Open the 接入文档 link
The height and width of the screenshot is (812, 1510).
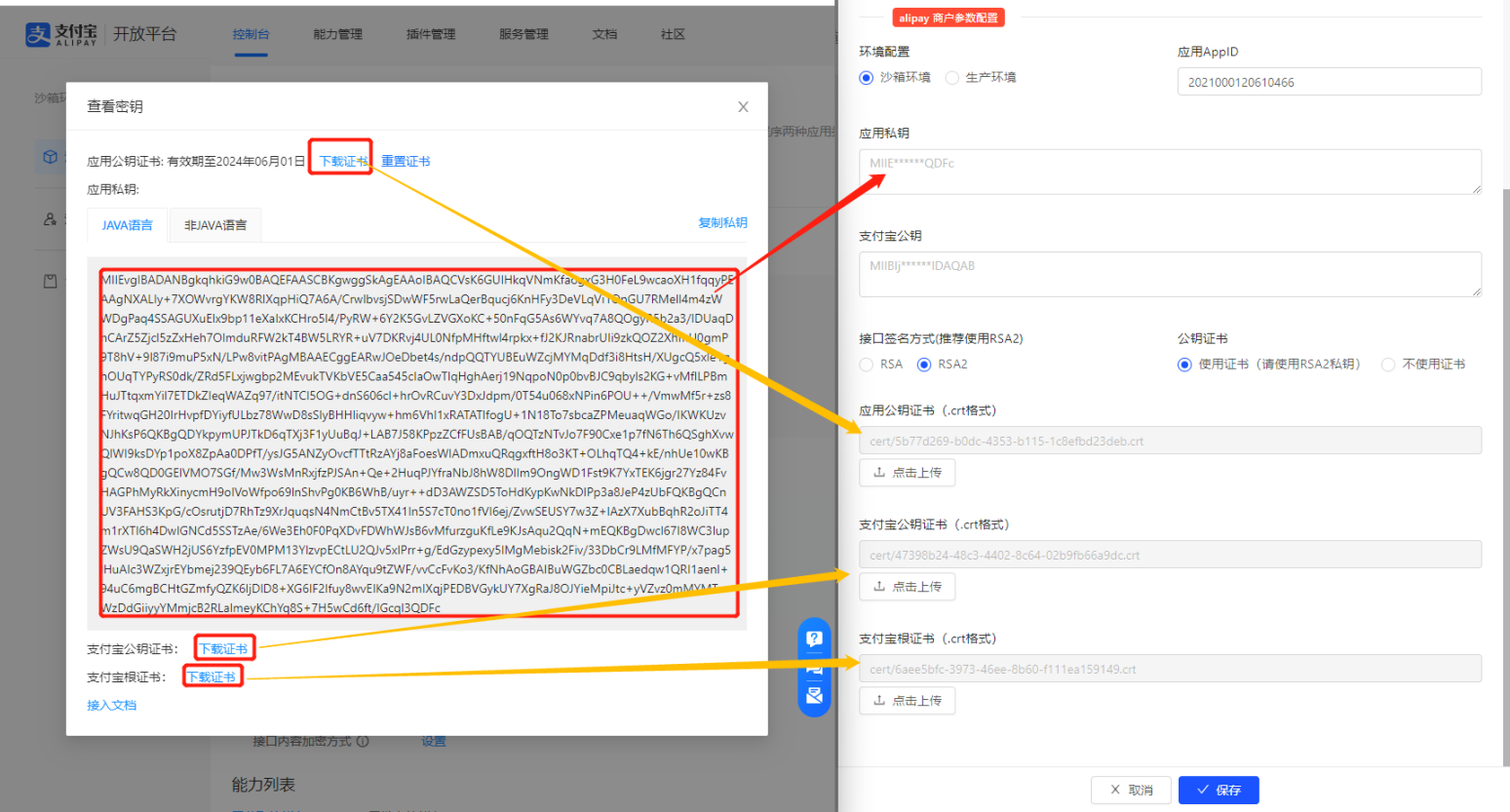(x=112, y=706)
